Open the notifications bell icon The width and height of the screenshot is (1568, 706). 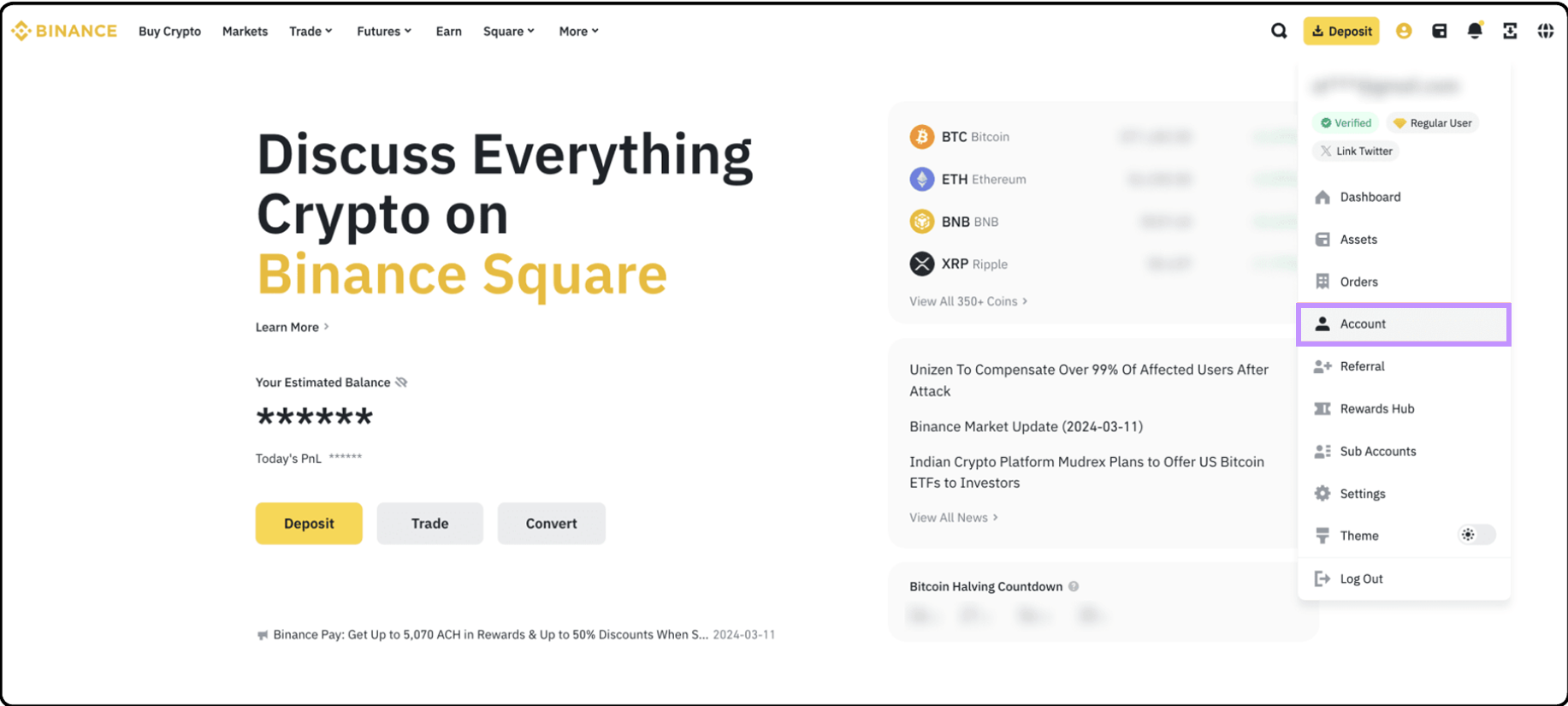tap(1475, 31)
